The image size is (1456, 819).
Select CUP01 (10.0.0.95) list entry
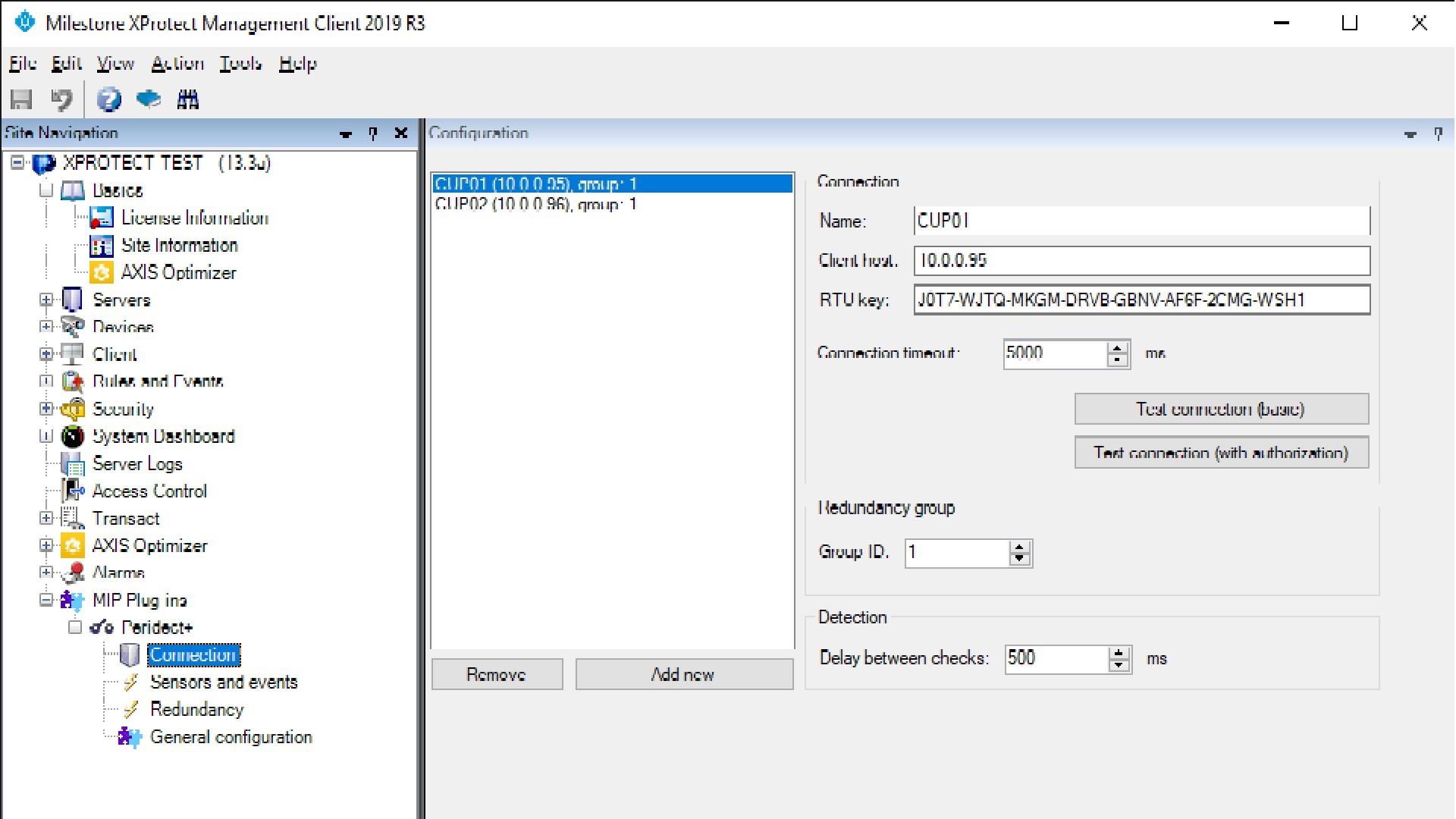pyautogui.click(x=613, y=184)
